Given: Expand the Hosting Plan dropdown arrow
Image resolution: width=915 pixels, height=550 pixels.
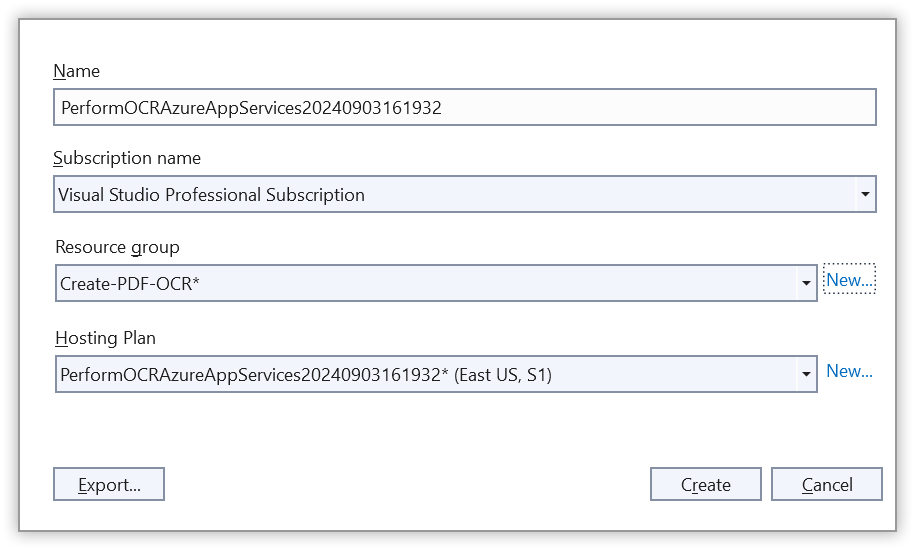Looking at the screenshot, I should [806, 375].
